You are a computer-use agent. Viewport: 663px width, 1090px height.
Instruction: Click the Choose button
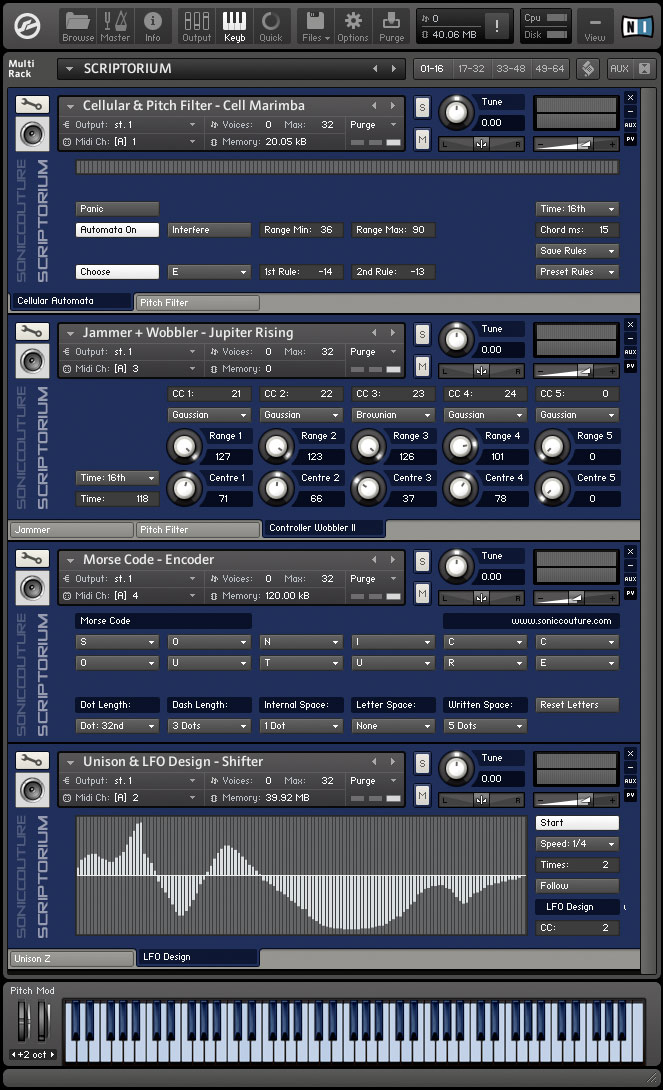[117, 272]
